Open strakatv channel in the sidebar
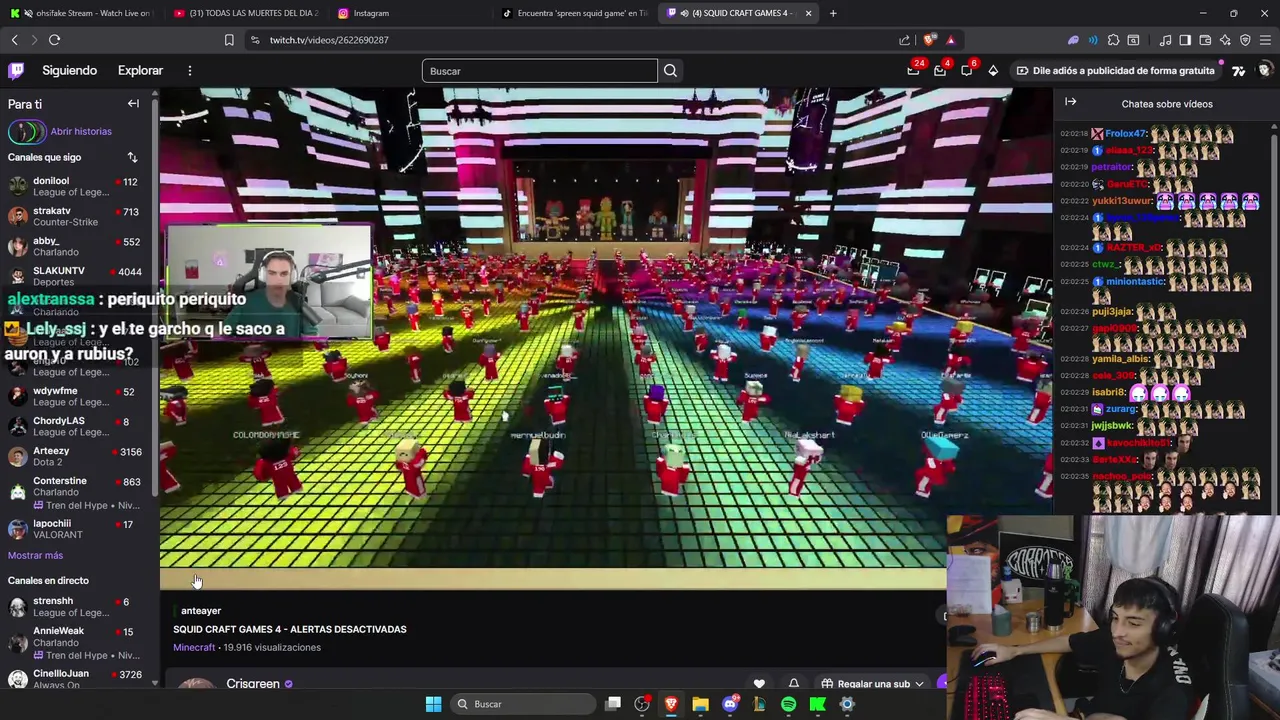The image size is (1280, 720). [x=78, y=217]
